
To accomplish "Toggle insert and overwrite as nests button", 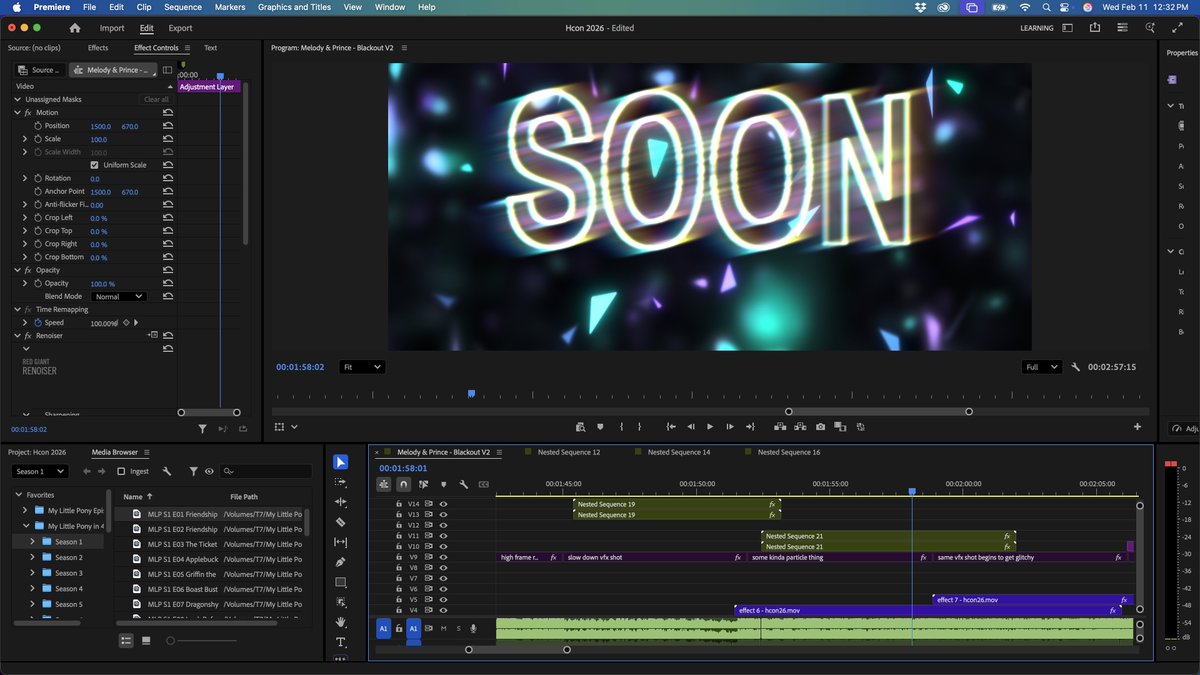I will point(383,484).
